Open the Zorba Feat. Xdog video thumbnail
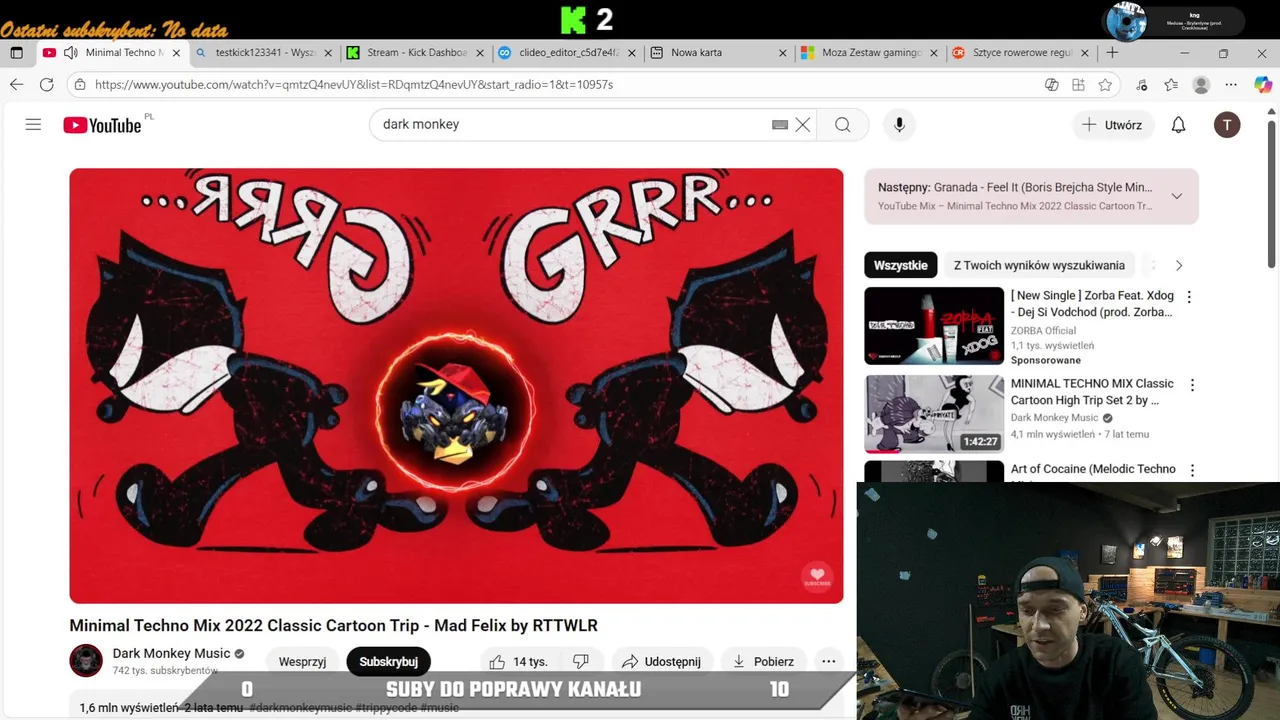1280x720 pixels. [x=934, y=326]
